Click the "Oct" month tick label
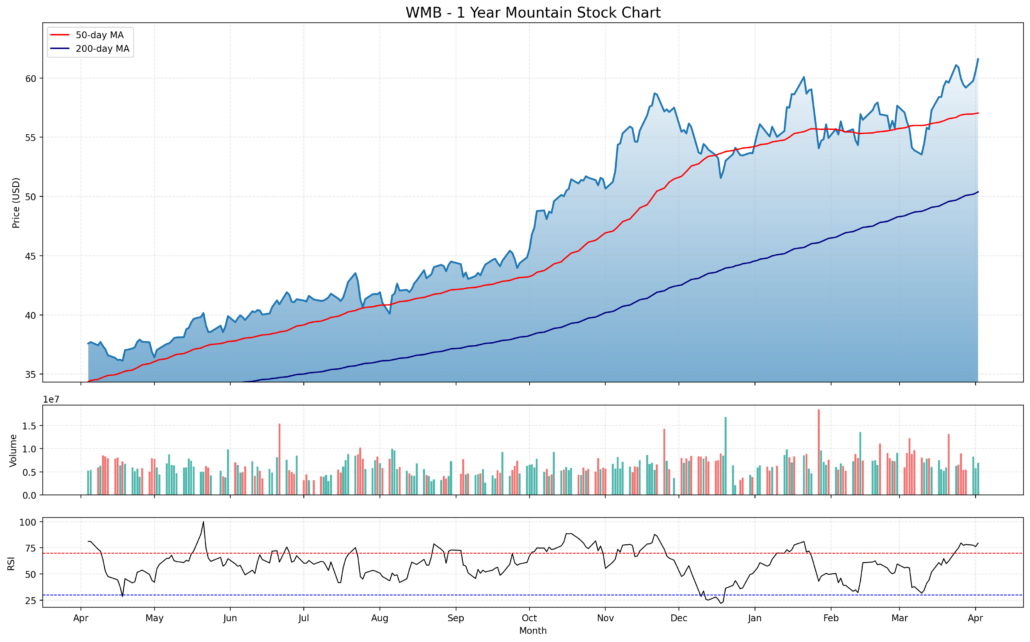 tap(529, 618)
